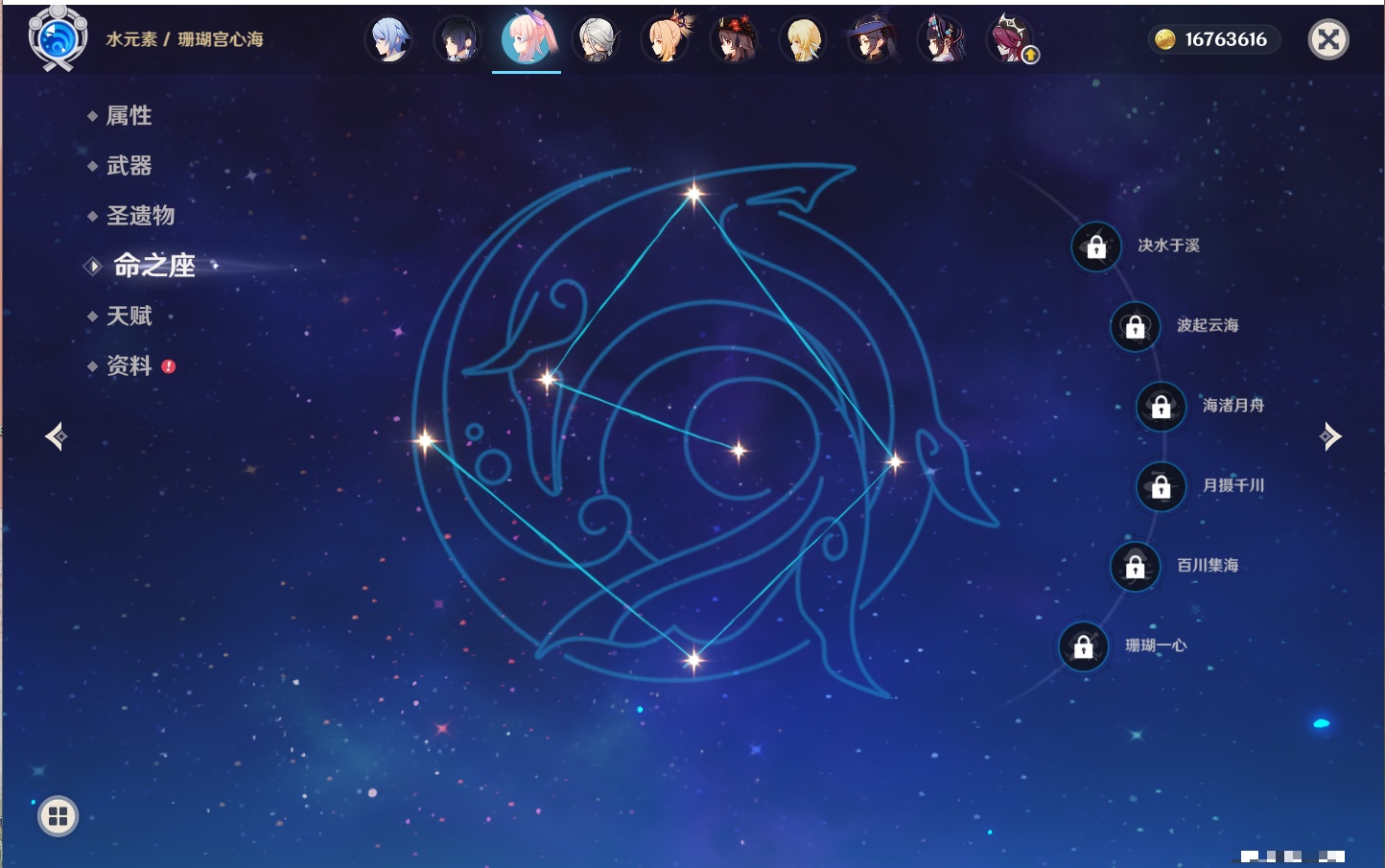Select the pink-haired Kokomi portrait

pyautogui.click(x=527, y=38)
